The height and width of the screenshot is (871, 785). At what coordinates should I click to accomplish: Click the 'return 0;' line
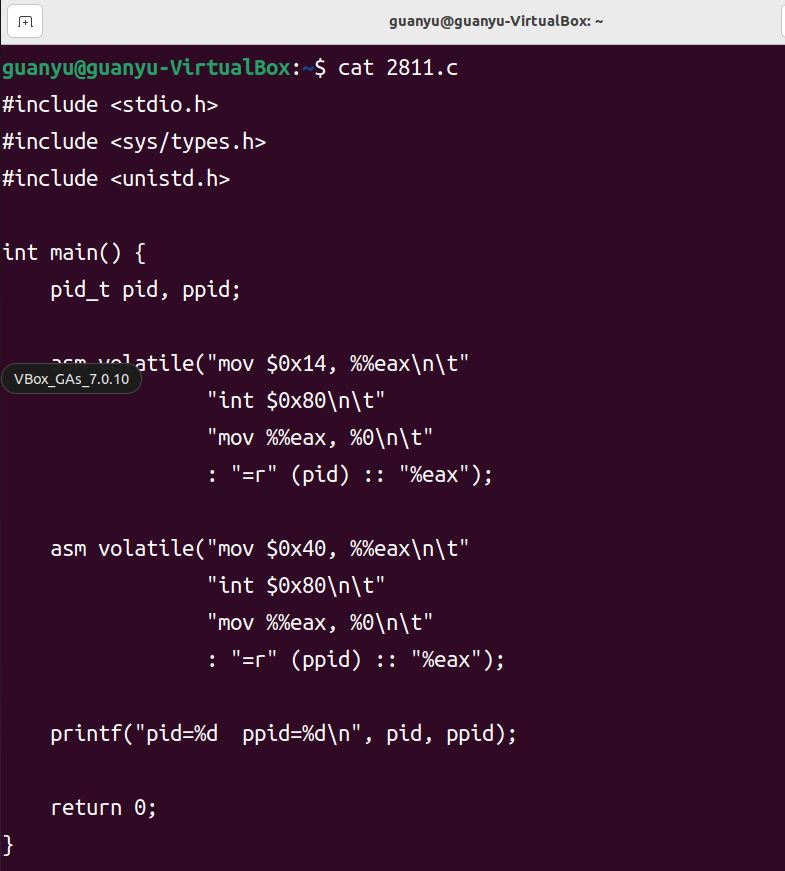[104, 808]
